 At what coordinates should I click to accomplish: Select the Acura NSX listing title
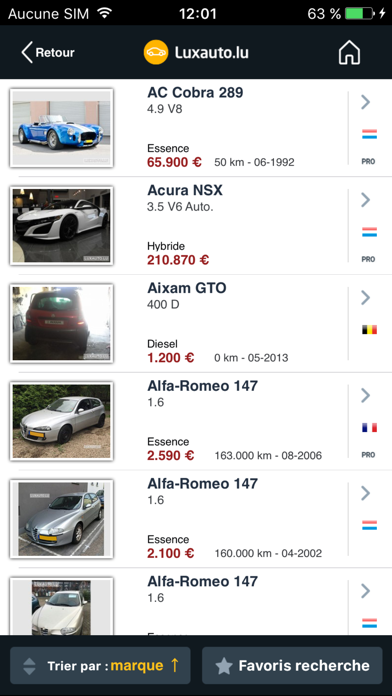tap(185, 190)
